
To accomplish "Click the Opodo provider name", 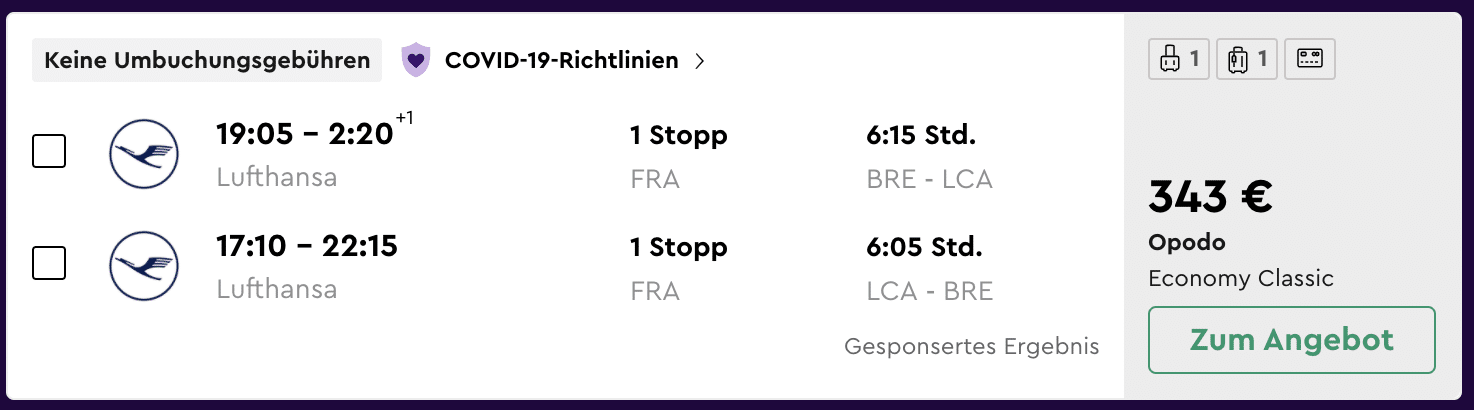I will 1186,243.
